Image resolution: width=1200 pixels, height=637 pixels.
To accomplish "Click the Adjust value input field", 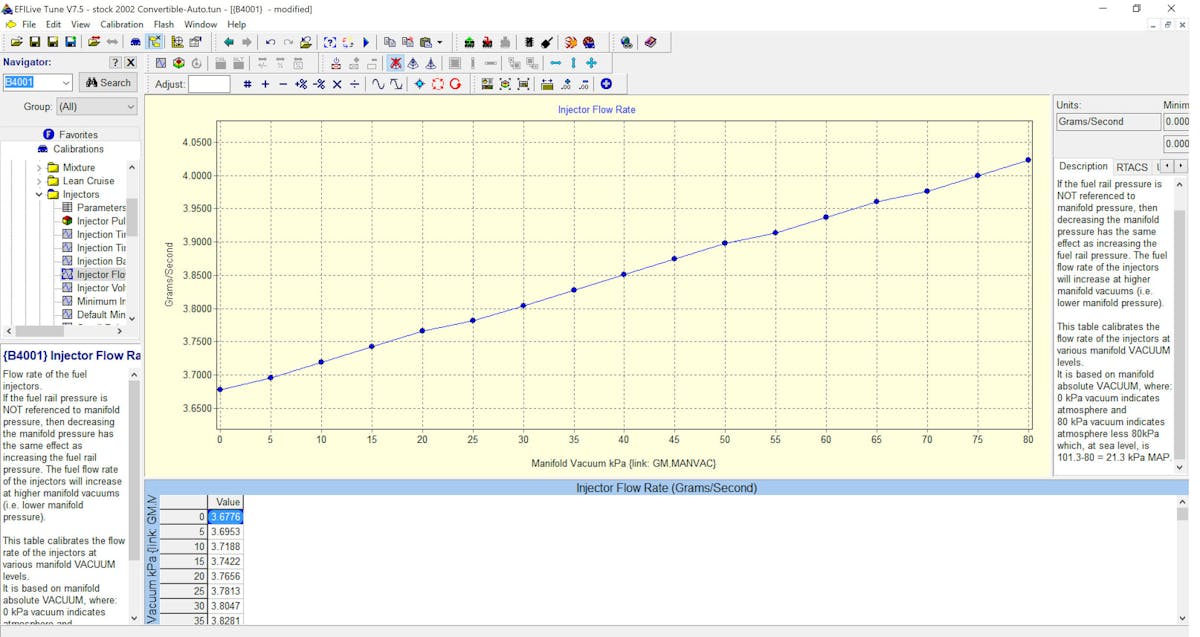I will (209, 84).
